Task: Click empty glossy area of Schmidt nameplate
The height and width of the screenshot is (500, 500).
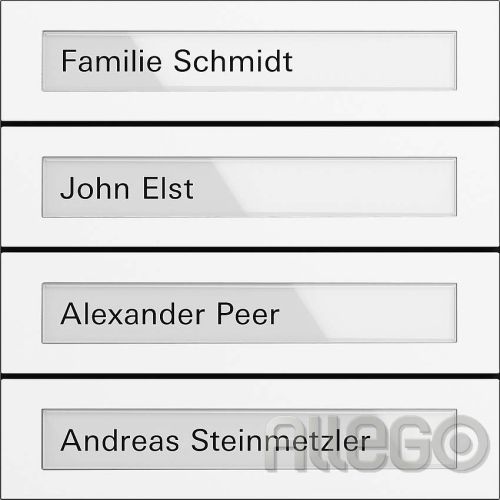Action: pyautogui.click(x=373, y=61)
